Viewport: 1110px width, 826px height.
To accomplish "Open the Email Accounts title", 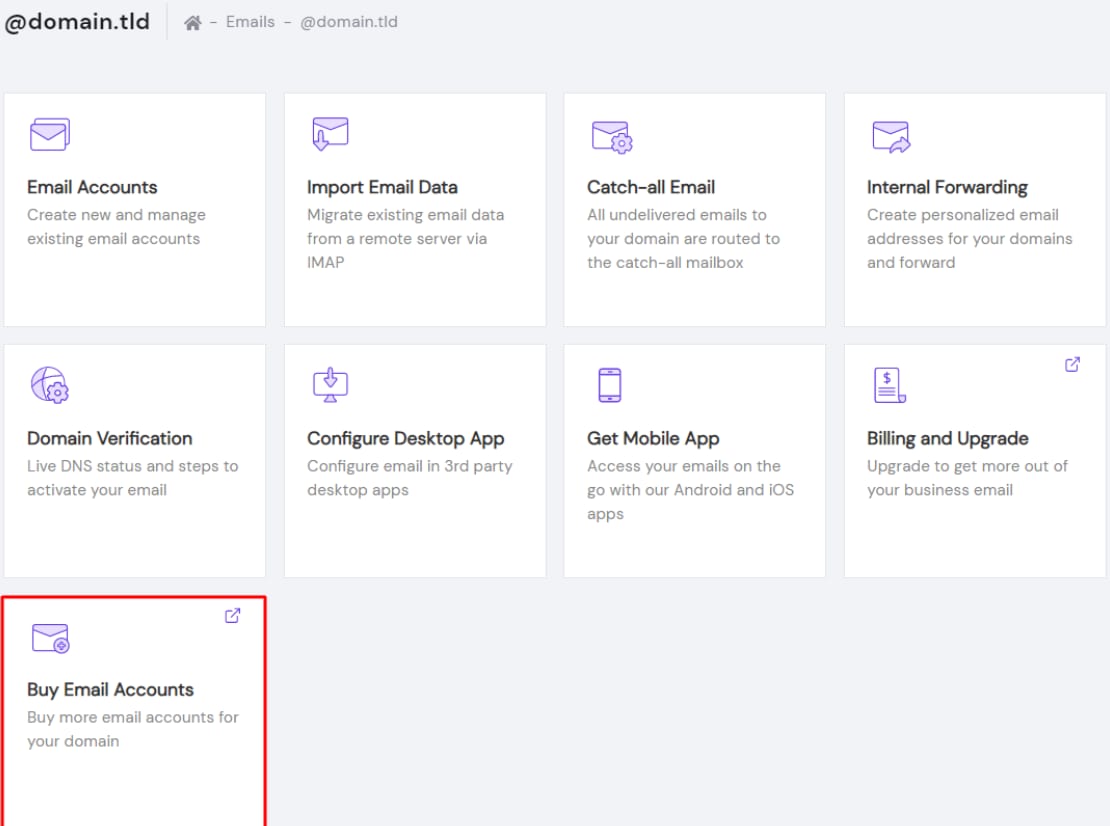I will [92, 187].
